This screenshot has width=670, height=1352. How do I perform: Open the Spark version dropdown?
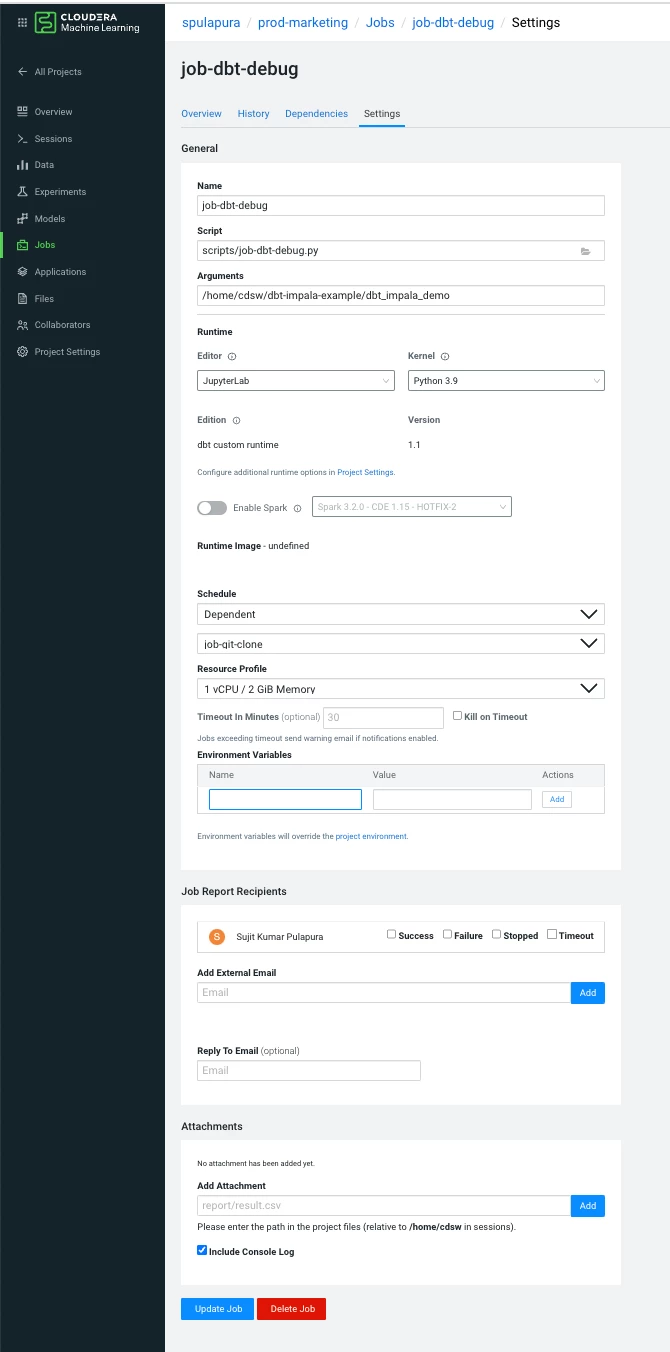(x=412, y=507)
